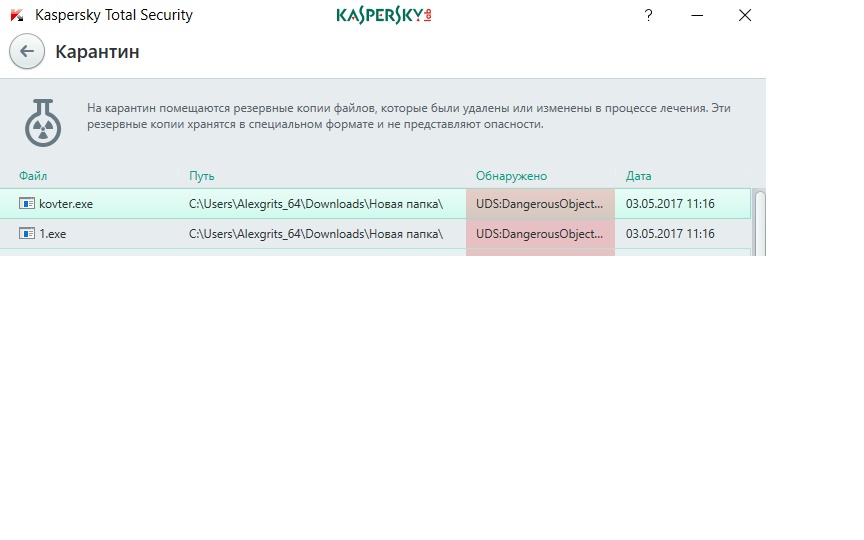Open help with the question mark icon
This screenshot has width=864, height=540.
pos(649,15)
